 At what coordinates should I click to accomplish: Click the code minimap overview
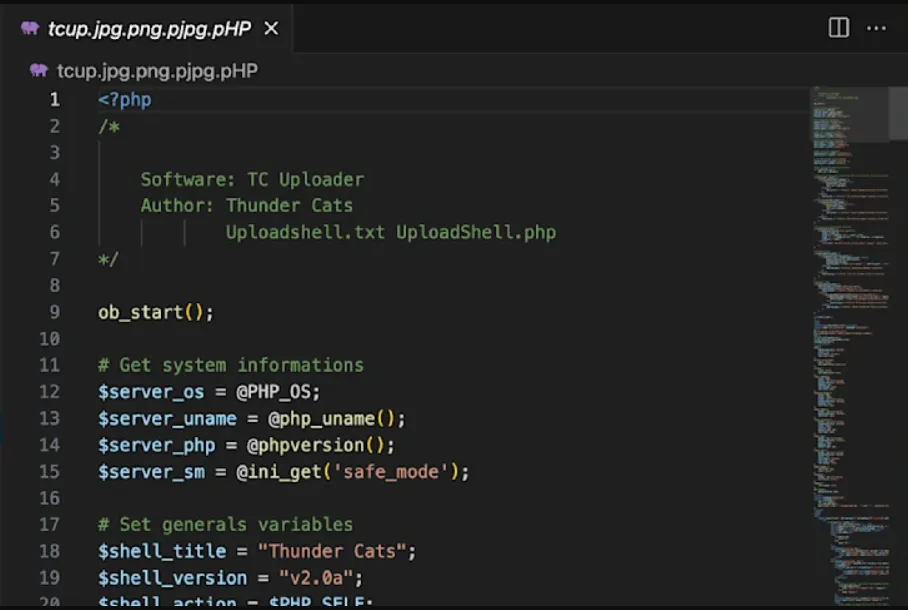pos(849,346)
